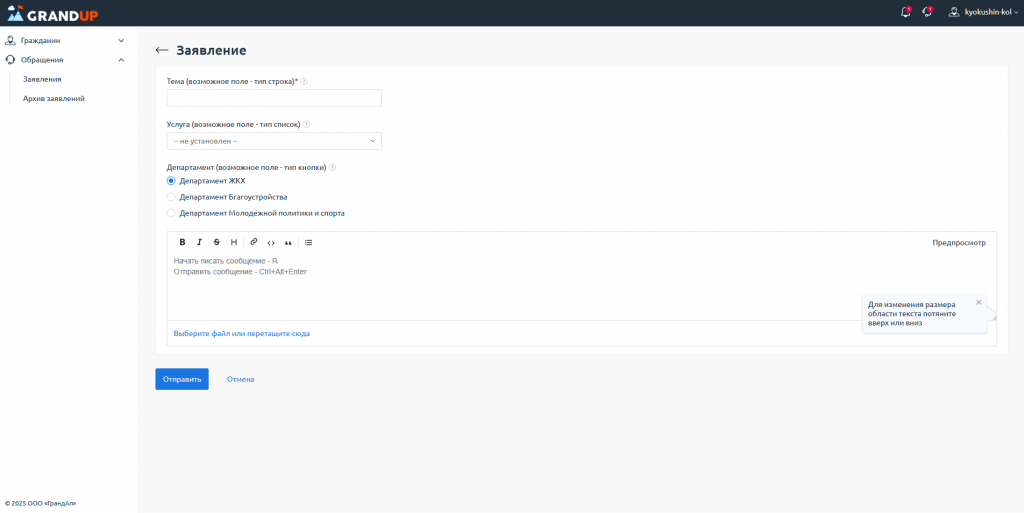1024x513 pixels.
Task: Insert a blockquote using the quote icon
Action: [288, 242]
